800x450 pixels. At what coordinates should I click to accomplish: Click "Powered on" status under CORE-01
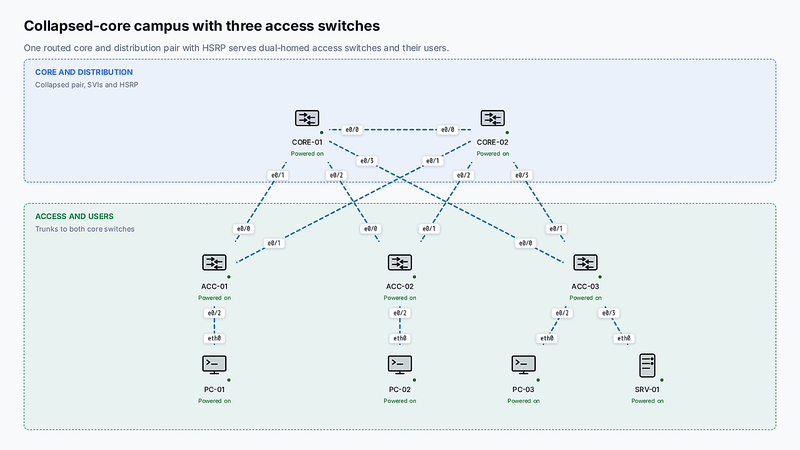(307, 154)
